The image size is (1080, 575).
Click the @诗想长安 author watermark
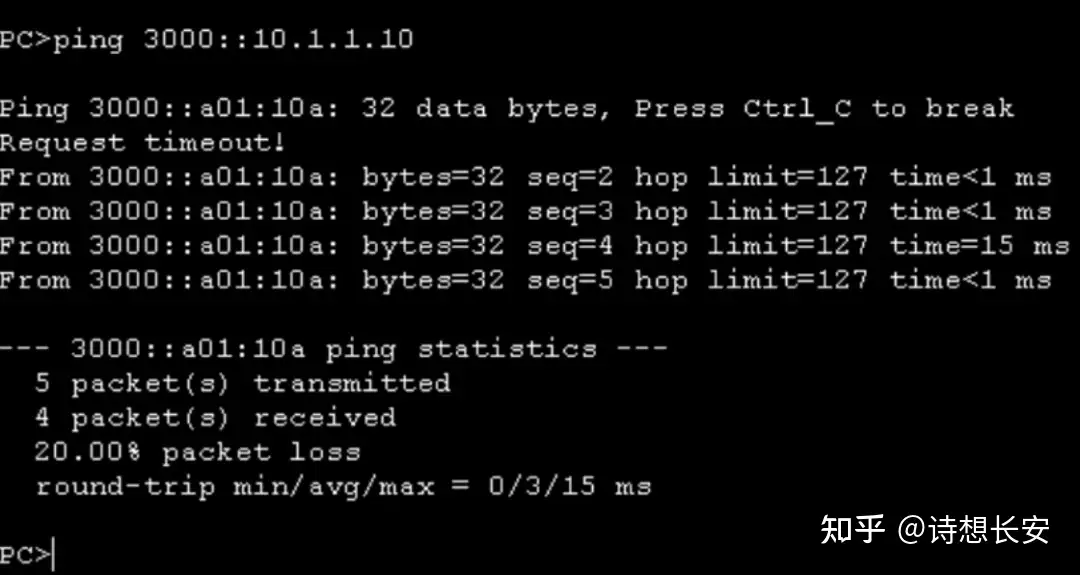(972, 529)
